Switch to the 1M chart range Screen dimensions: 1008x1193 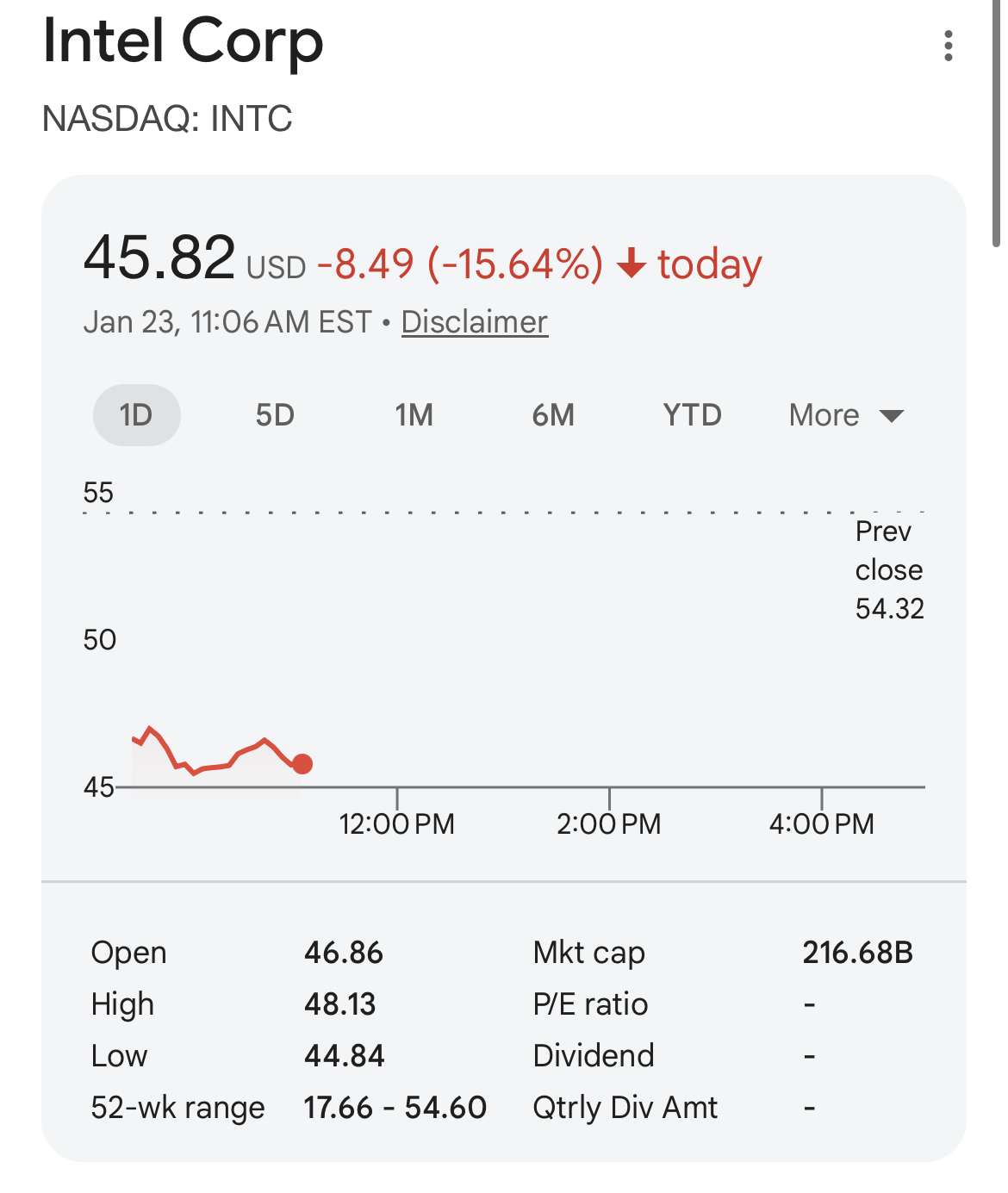pos(414,415)
